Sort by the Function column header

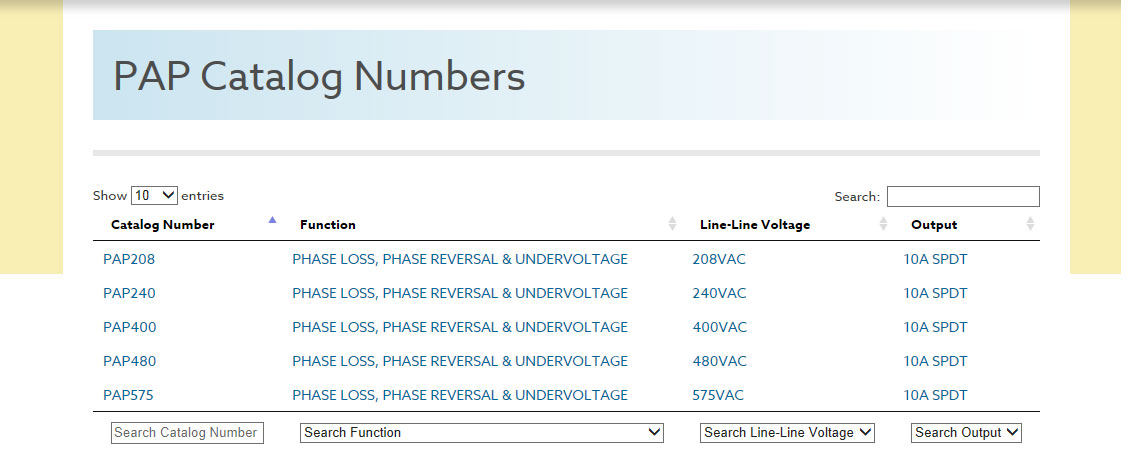click(x=328, y=225)
